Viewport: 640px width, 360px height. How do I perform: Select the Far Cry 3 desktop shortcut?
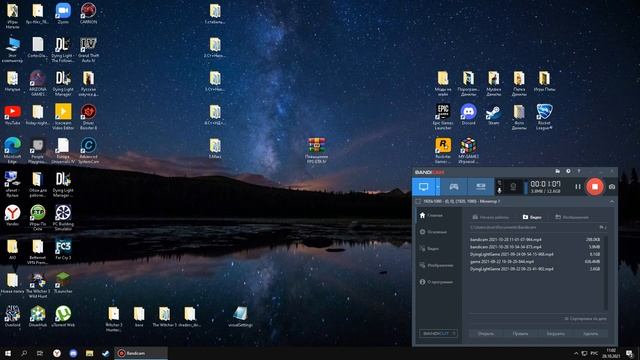[x=63, y=250]
